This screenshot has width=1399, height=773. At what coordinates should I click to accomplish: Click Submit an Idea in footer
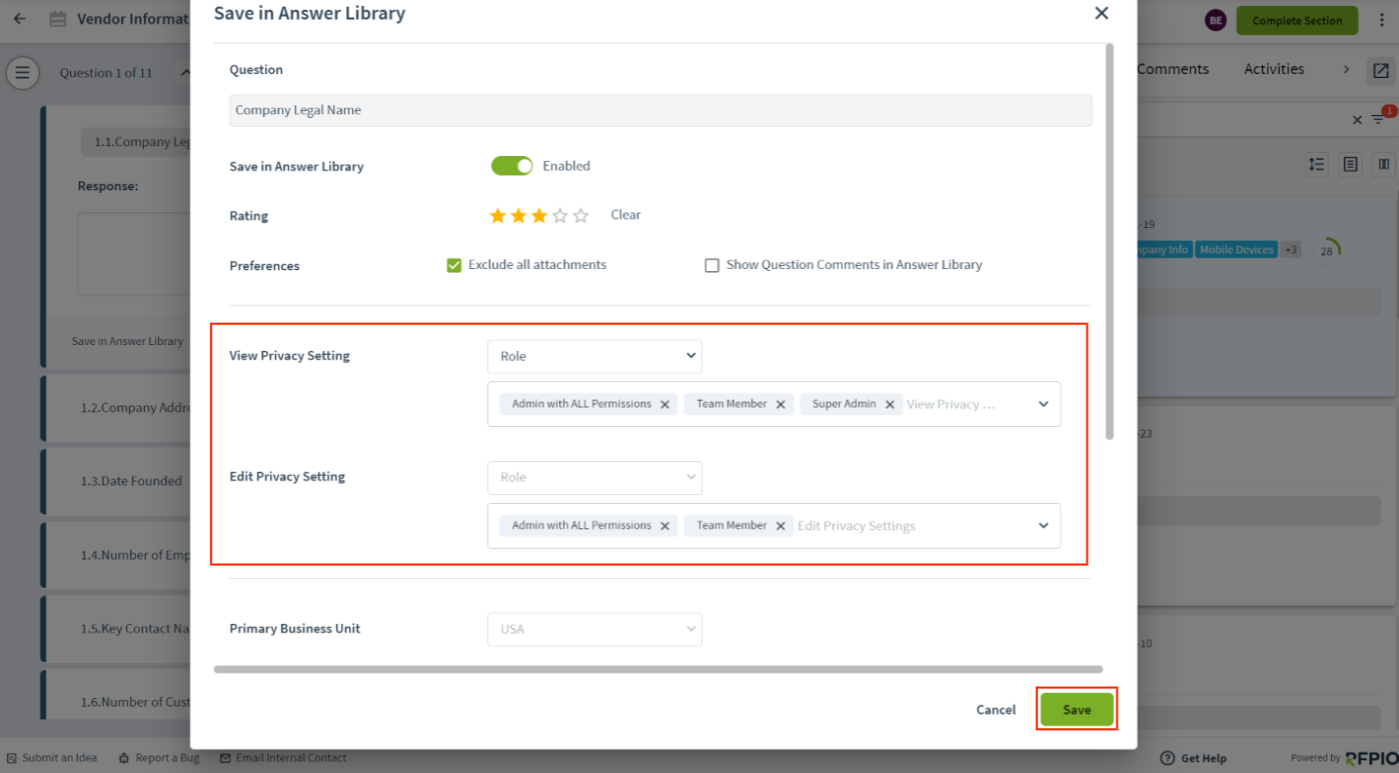(52, 758)
